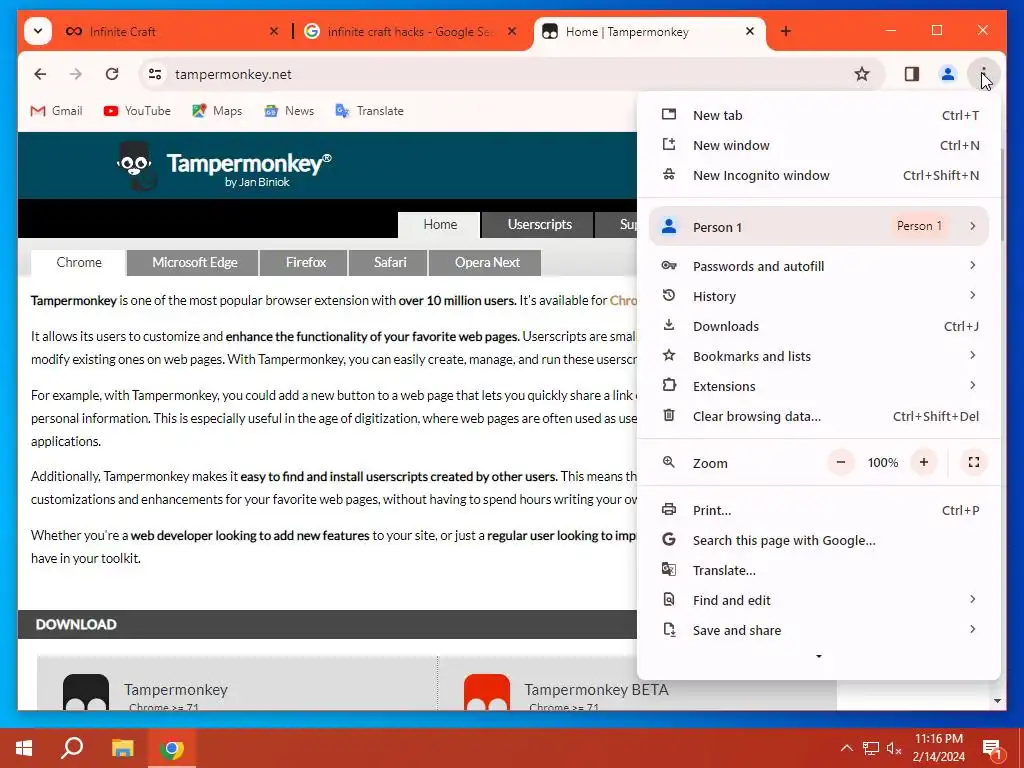Click the page scrollbar down arrow

[997, 701]
